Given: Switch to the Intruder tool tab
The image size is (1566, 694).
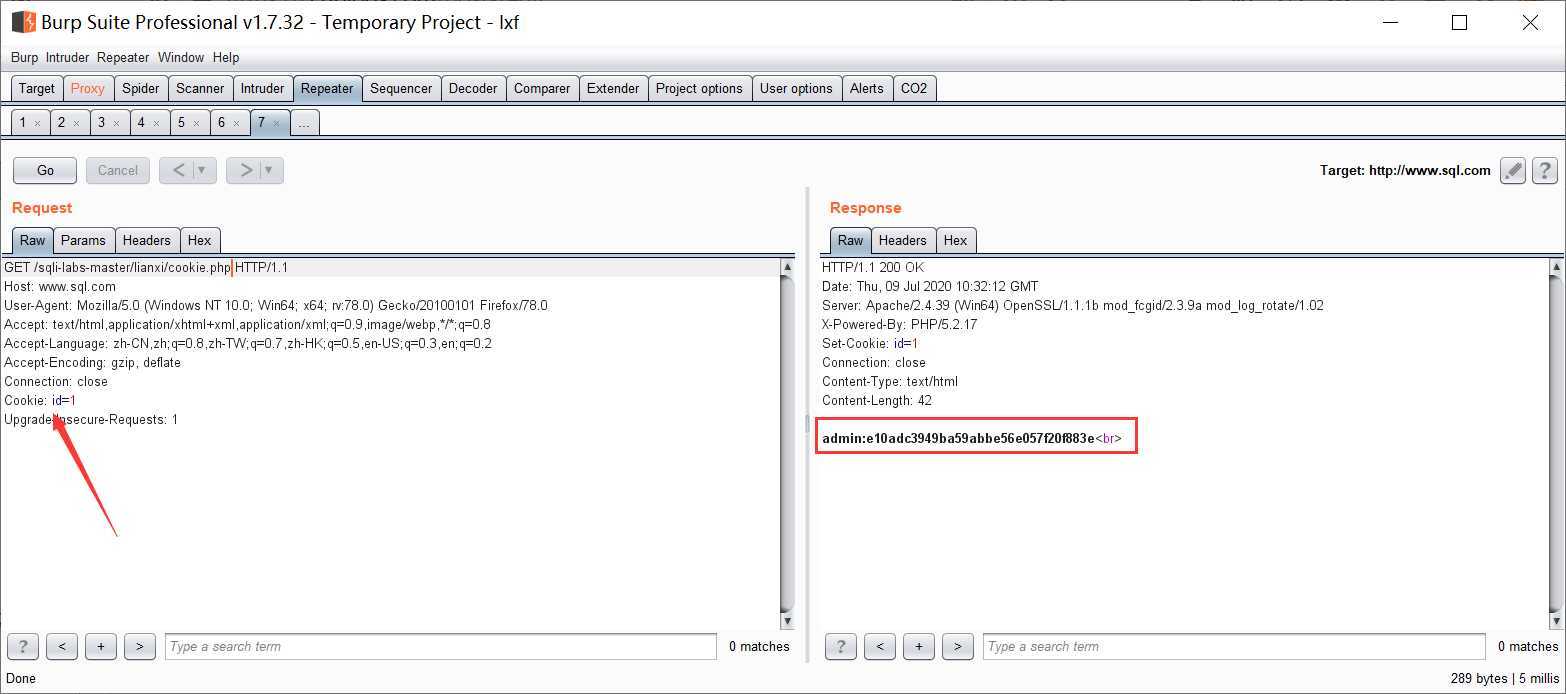Looking at the screenshot, I should click(263, 88).
